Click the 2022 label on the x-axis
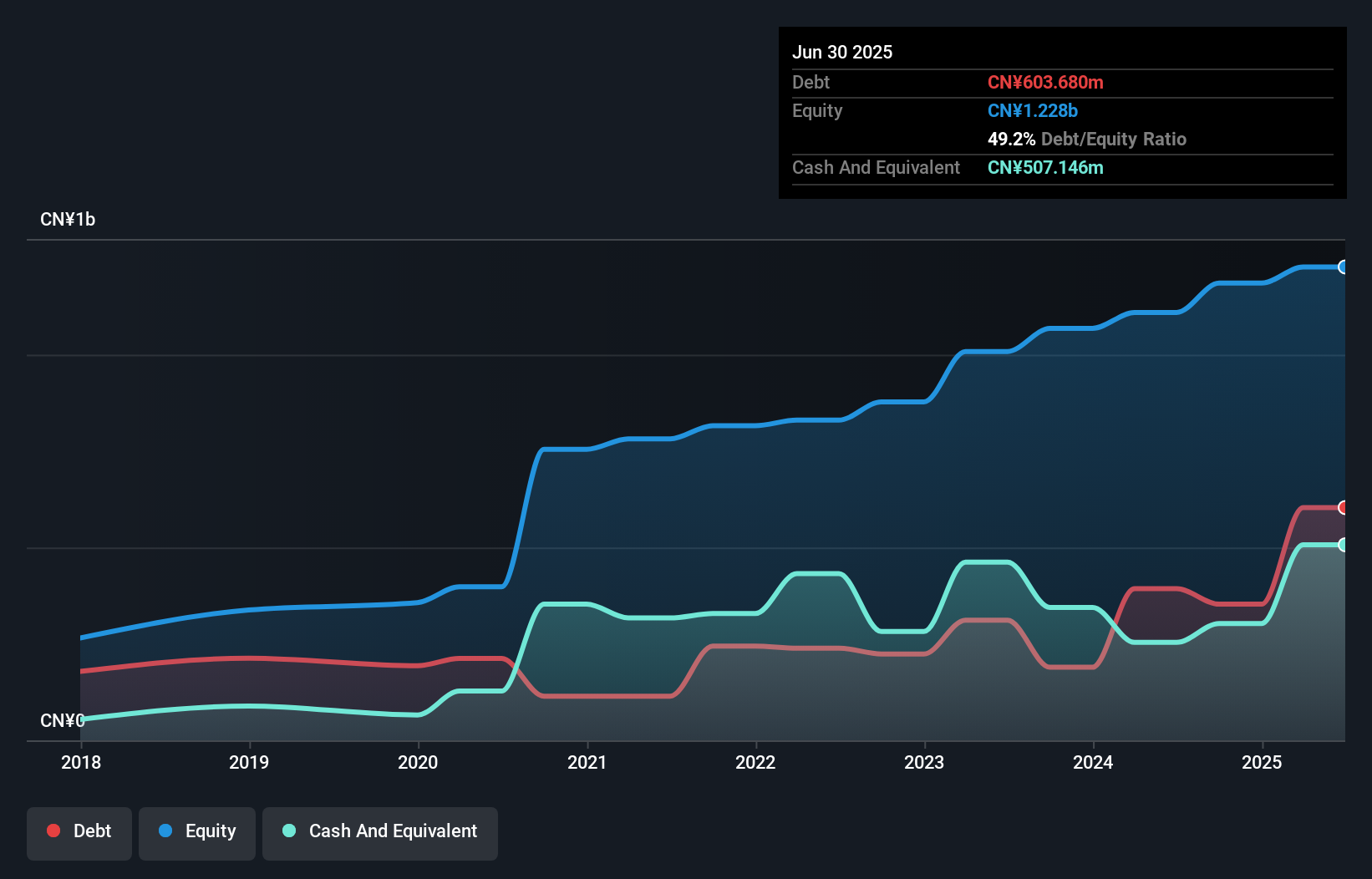The width and height of the screenshot is (1372, 879). tap(756, 762)
